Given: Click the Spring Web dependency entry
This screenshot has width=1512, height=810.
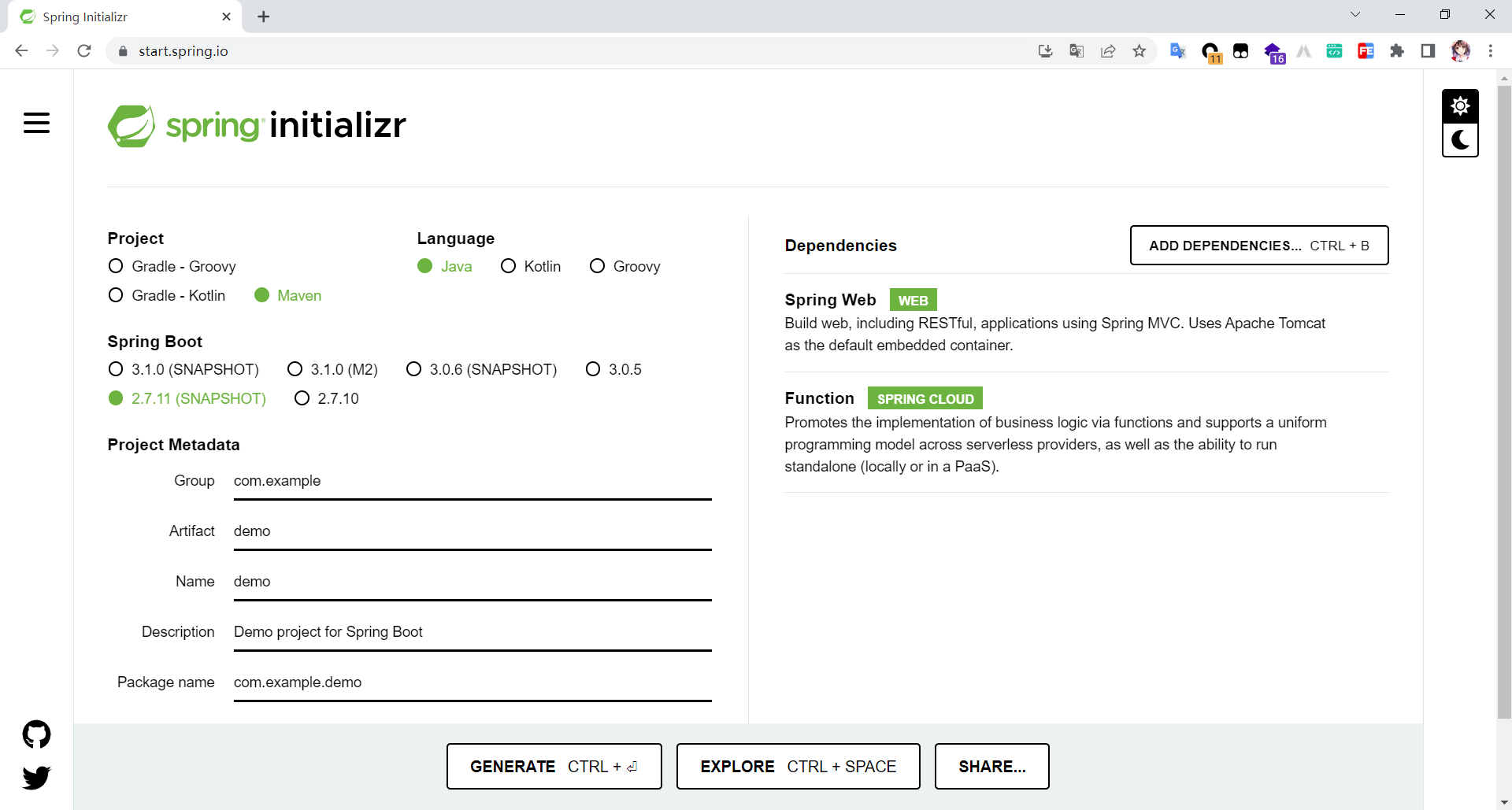Looking at the screenshot, I should pos(1086,322).
